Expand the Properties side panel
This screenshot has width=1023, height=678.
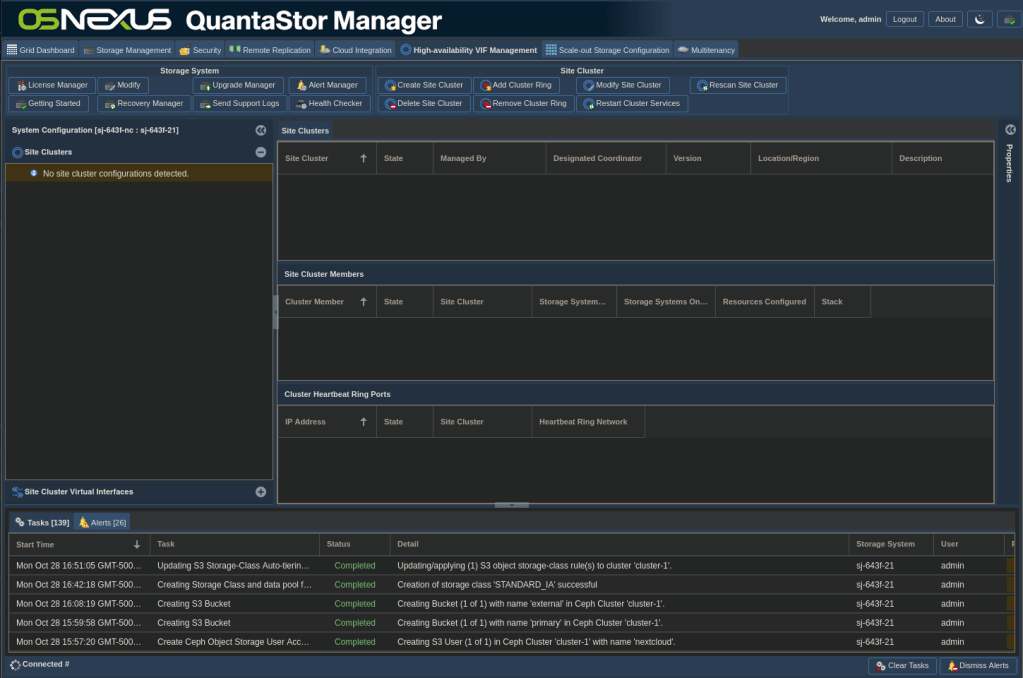[1010, 130]
